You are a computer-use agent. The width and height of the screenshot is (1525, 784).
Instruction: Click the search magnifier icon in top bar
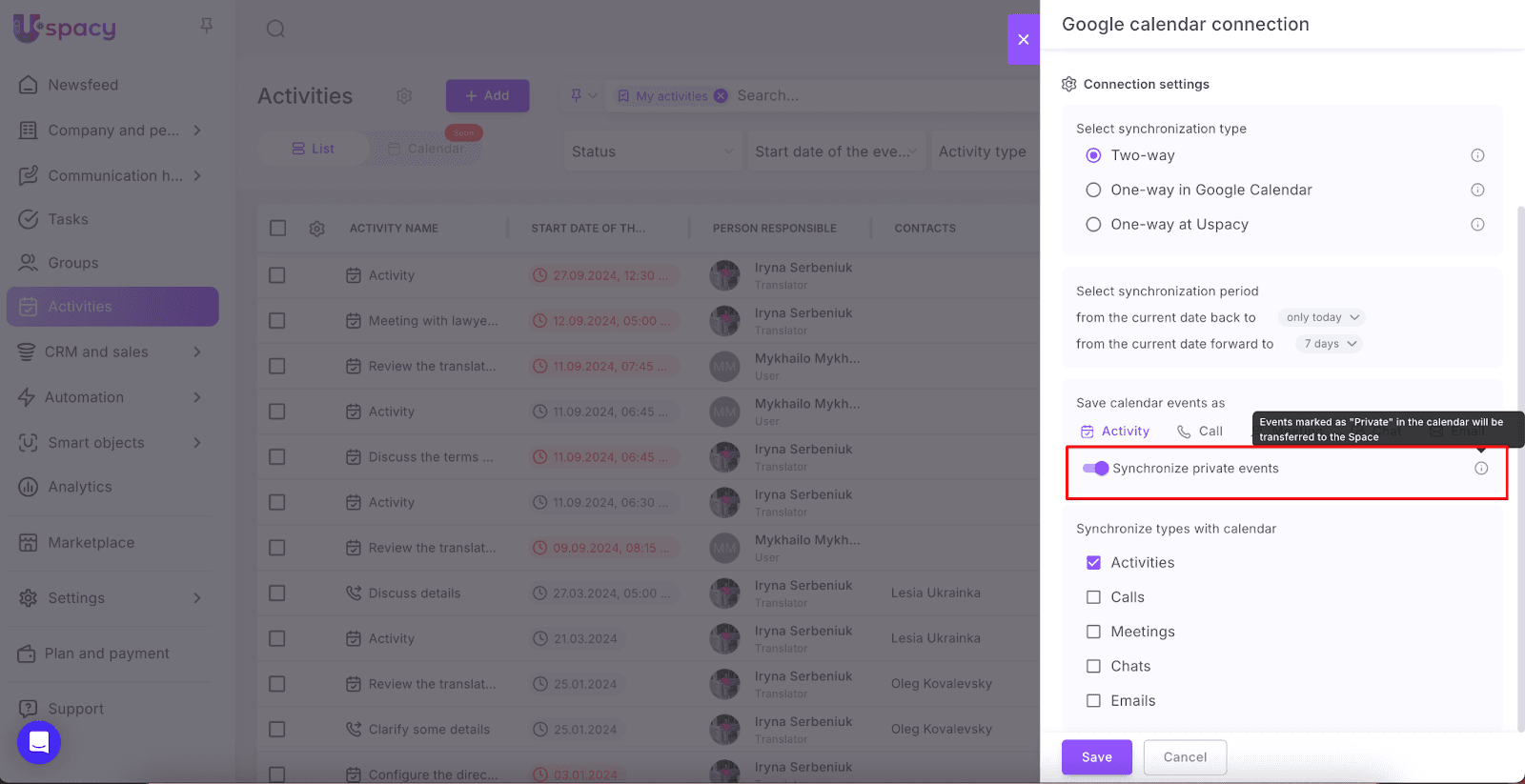275,29
